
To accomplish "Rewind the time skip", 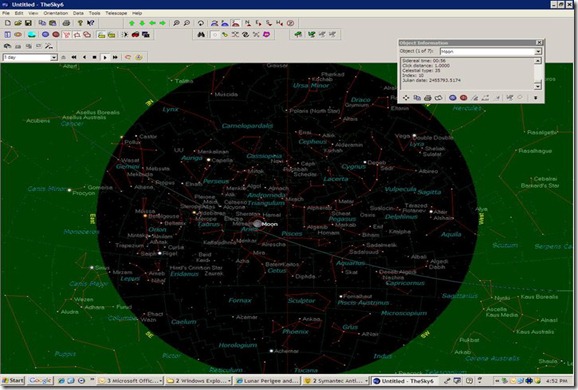I will [74, 57].
